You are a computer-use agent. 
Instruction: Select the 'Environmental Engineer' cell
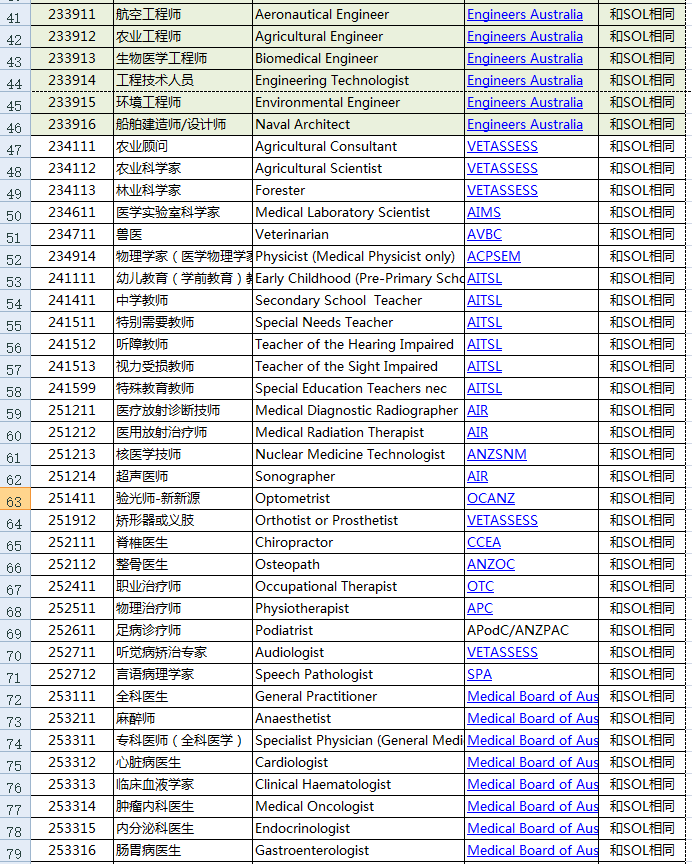point(358,102)
